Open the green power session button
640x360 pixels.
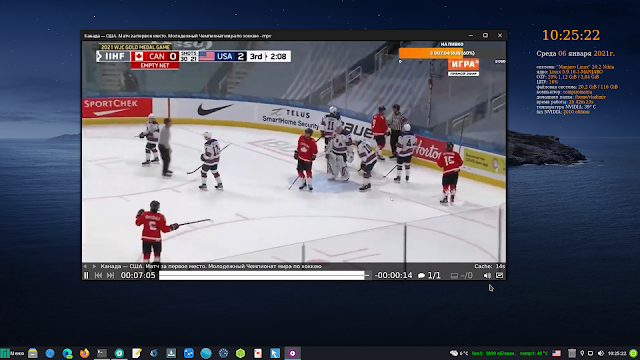point(633,353)
